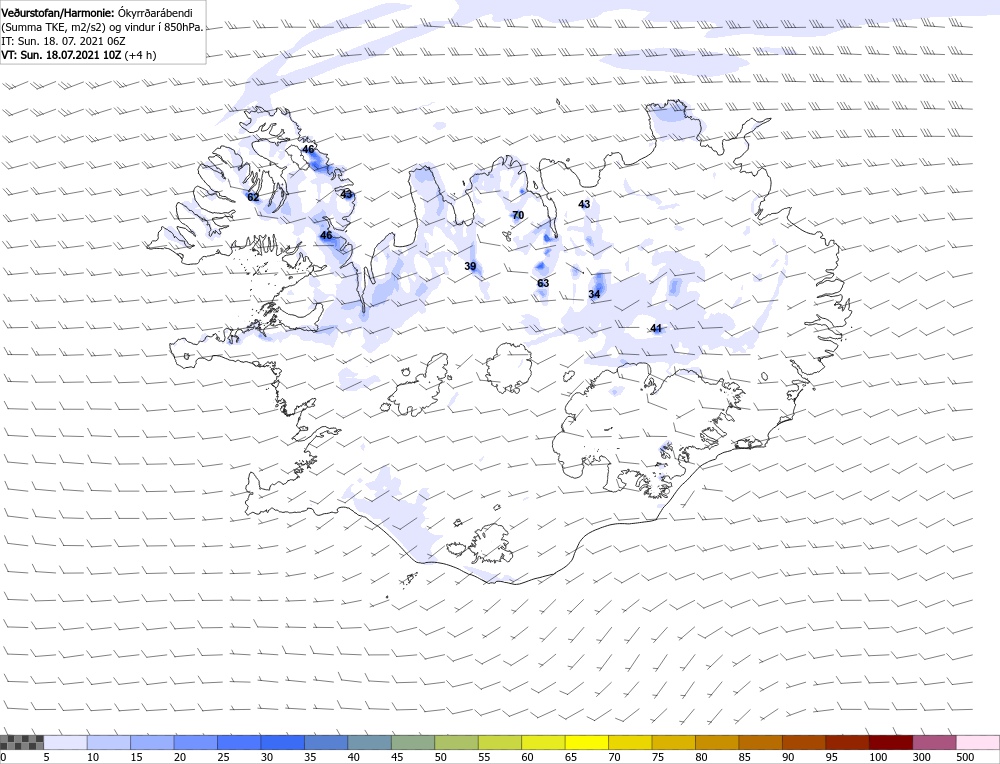Click the 34 value label on the map
Screen dimensions: 1000x764
point(594,294)
